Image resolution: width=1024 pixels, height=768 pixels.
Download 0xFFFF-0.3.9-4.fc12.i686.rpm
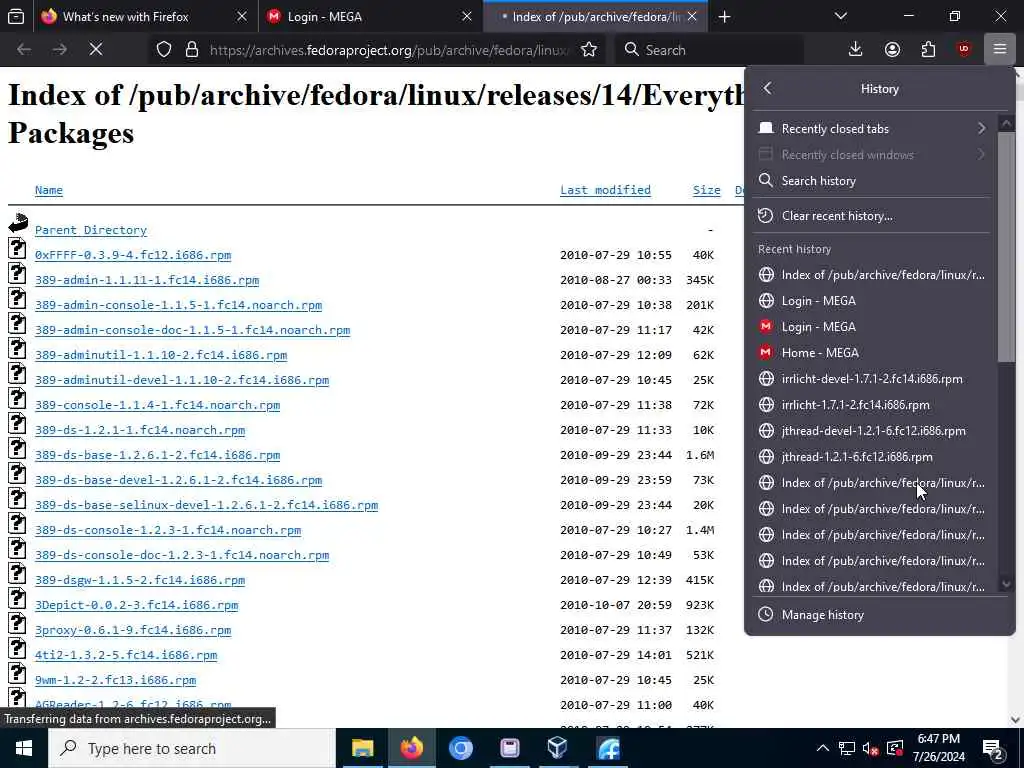click(133, 255)
